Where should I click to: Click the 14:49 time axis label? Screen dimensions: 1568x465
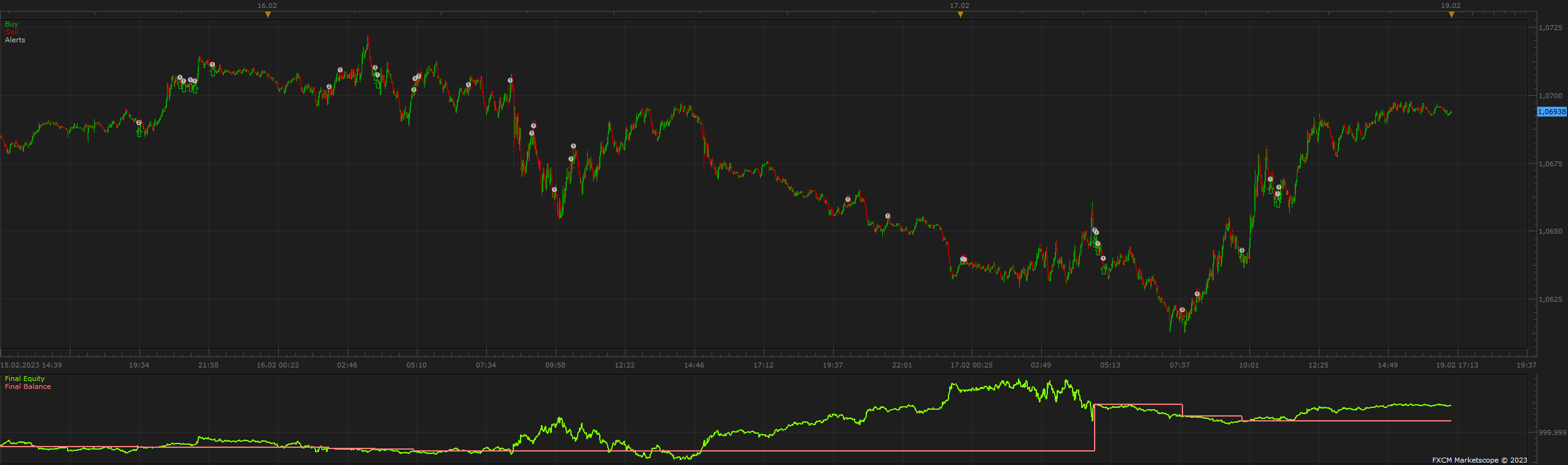pyautogui.click(x=1388, y=365)
